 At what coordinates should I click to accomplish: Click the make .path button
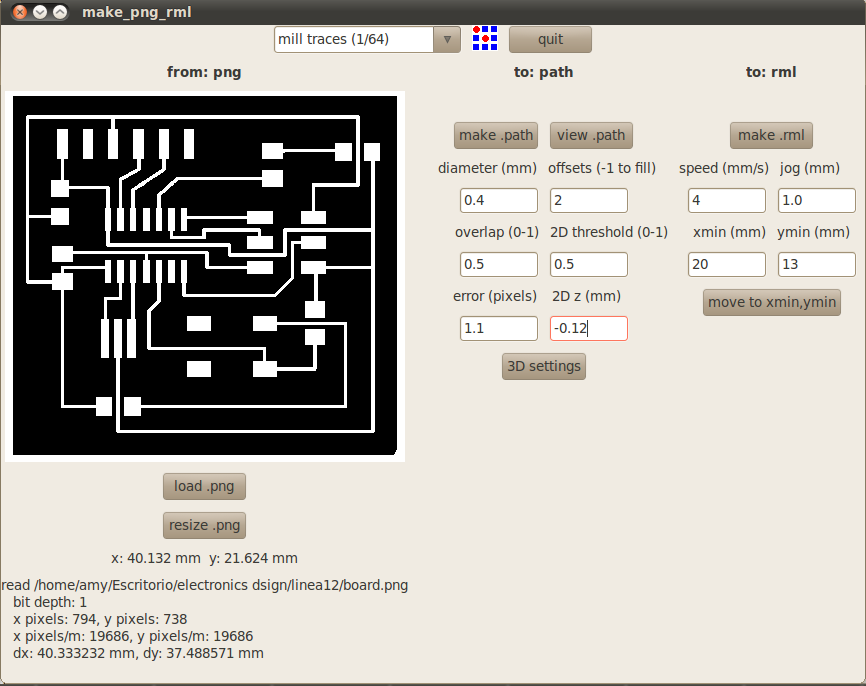[496, 135]
